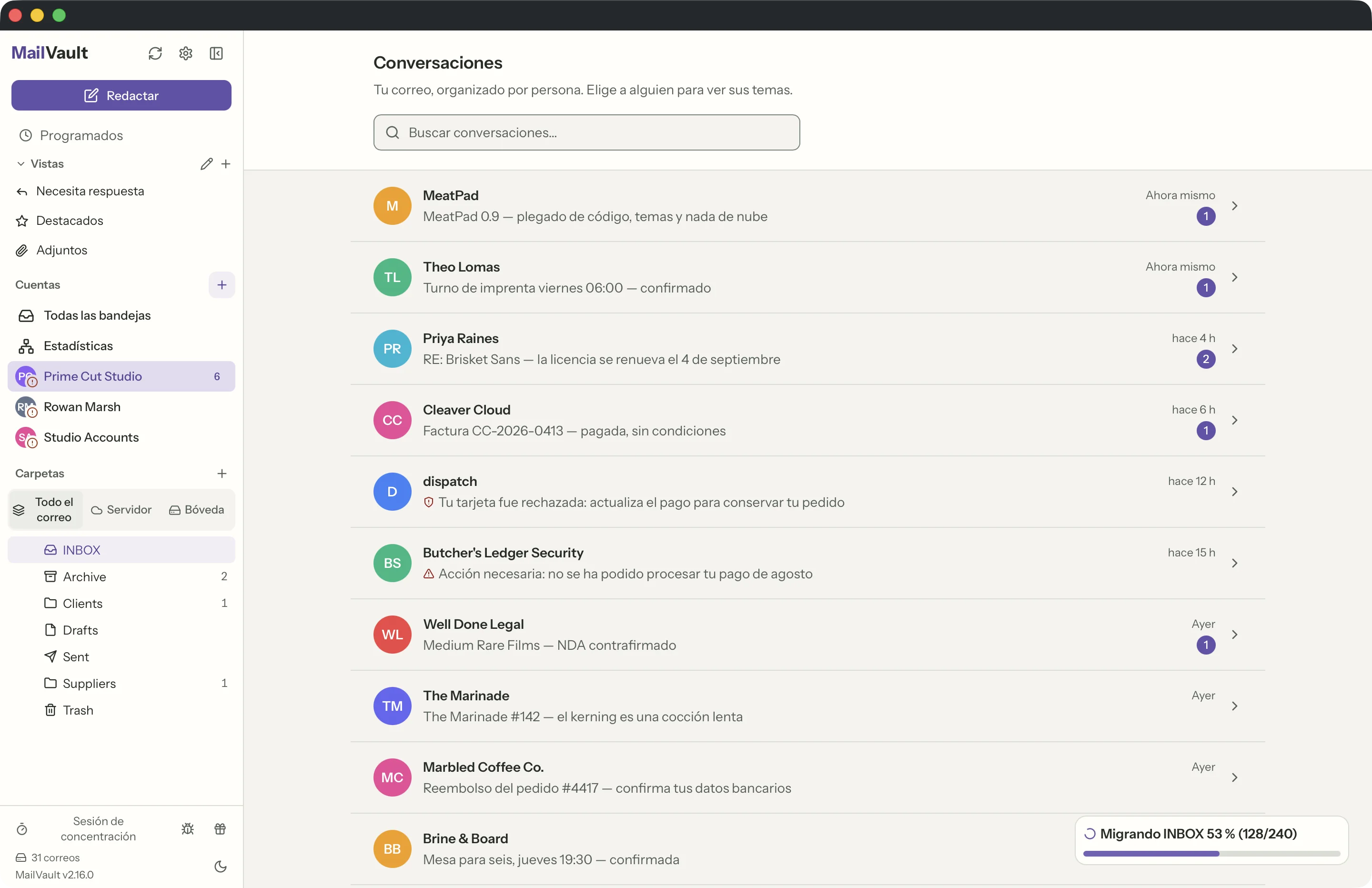This screenshot has height=888, width=1372.
Task: Toggle dark mode moon icon
Action: pyautogui.click(x=220, y=866)
